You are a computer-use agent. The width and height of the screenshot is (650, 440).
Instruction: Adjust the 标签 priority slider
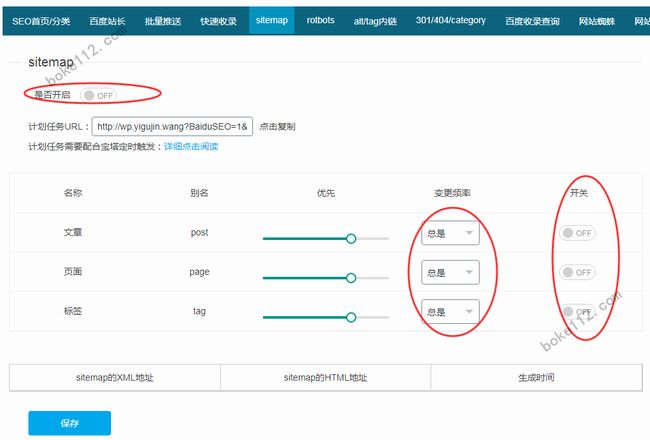coord(326,317)
